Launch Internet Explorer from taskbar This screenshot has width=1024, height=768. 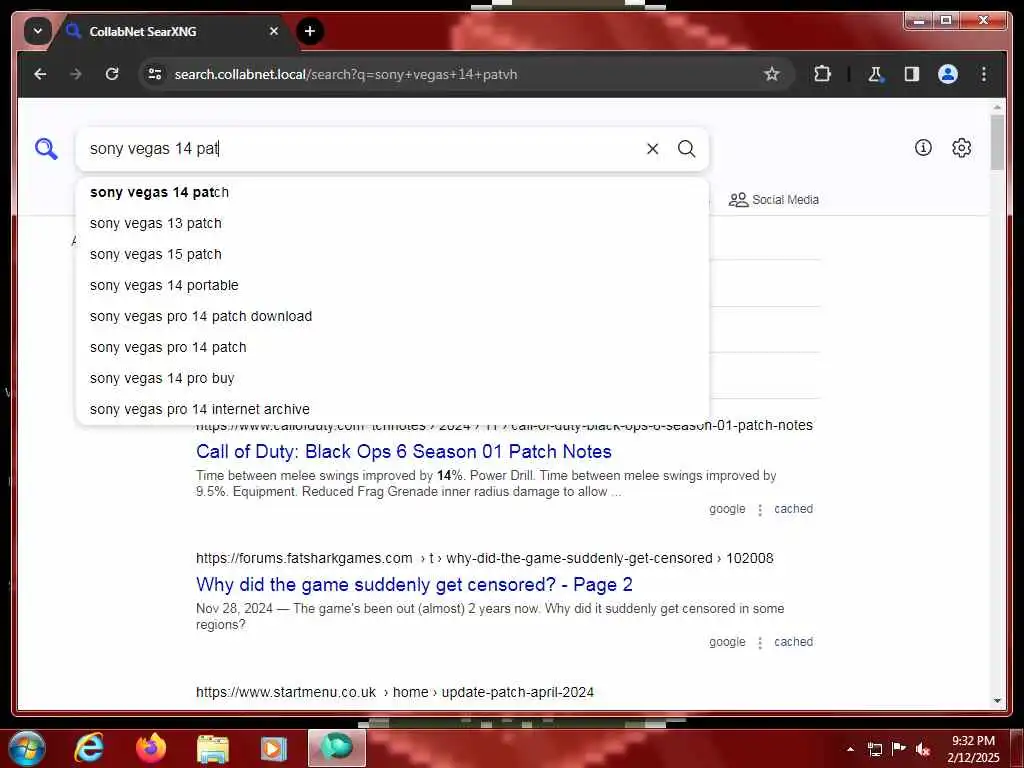(x=89, y=748)
